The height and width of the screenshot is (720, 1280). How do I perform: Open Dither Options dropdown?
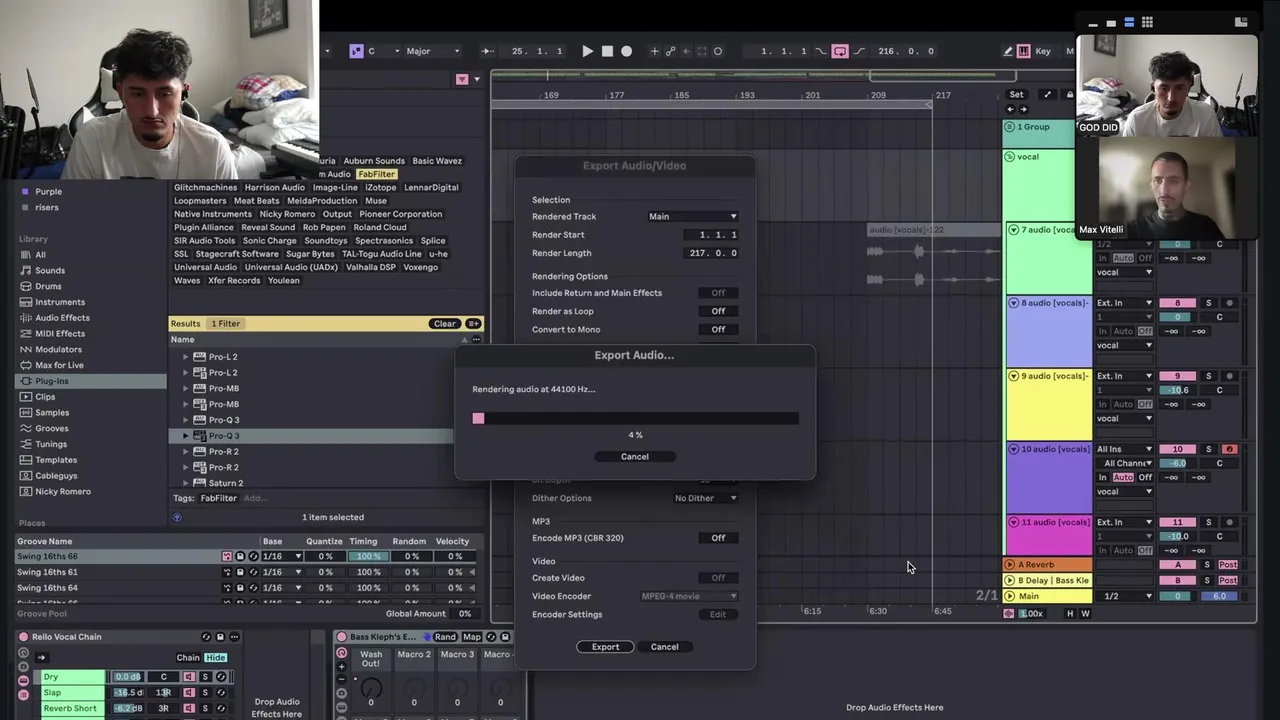click(x=705, y=498)
